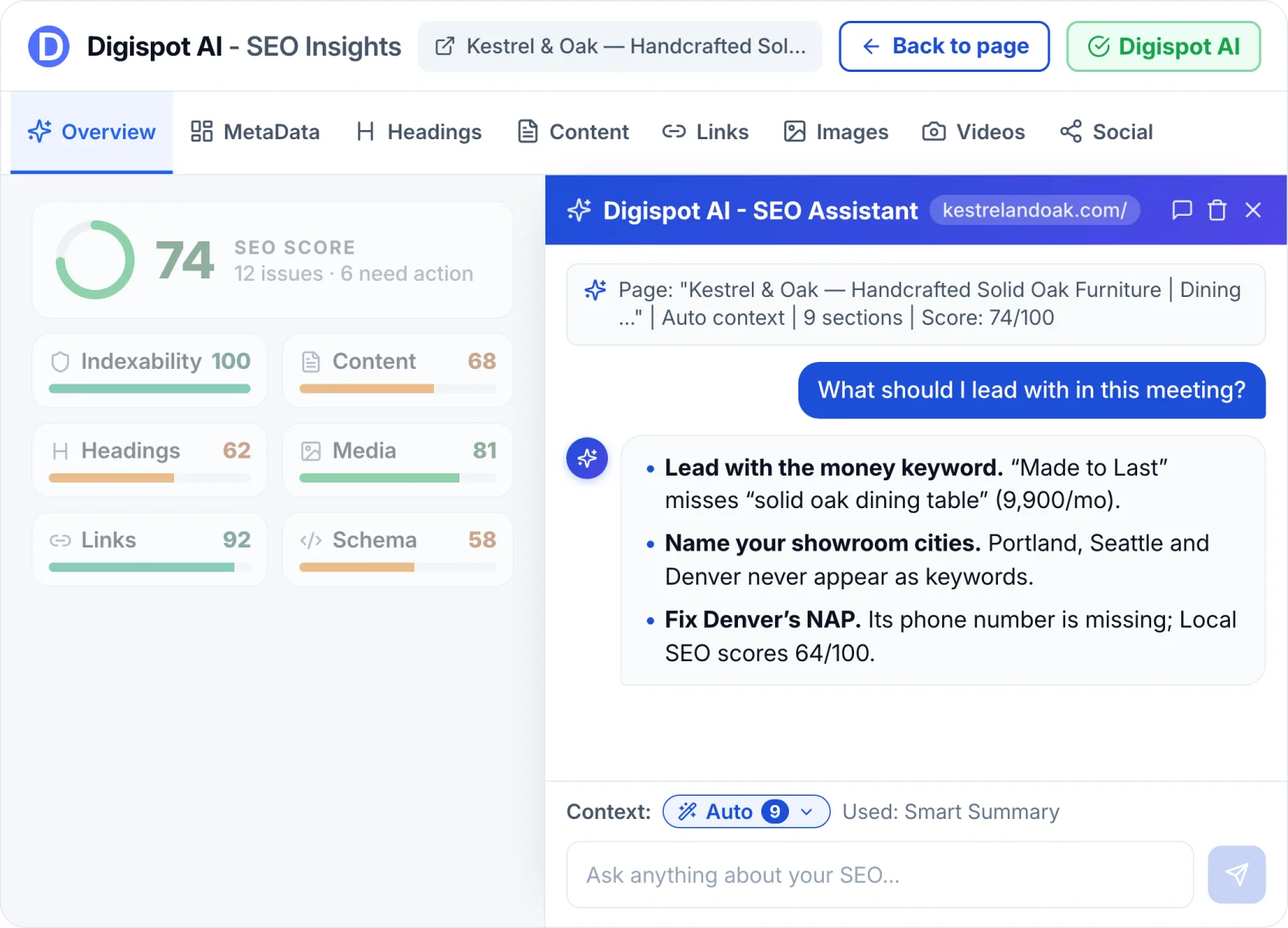Image resolution: width=1288 pixels, height=928 pixels.
Task: Open the Schema 58 score card
Action: tap(398, 550)
